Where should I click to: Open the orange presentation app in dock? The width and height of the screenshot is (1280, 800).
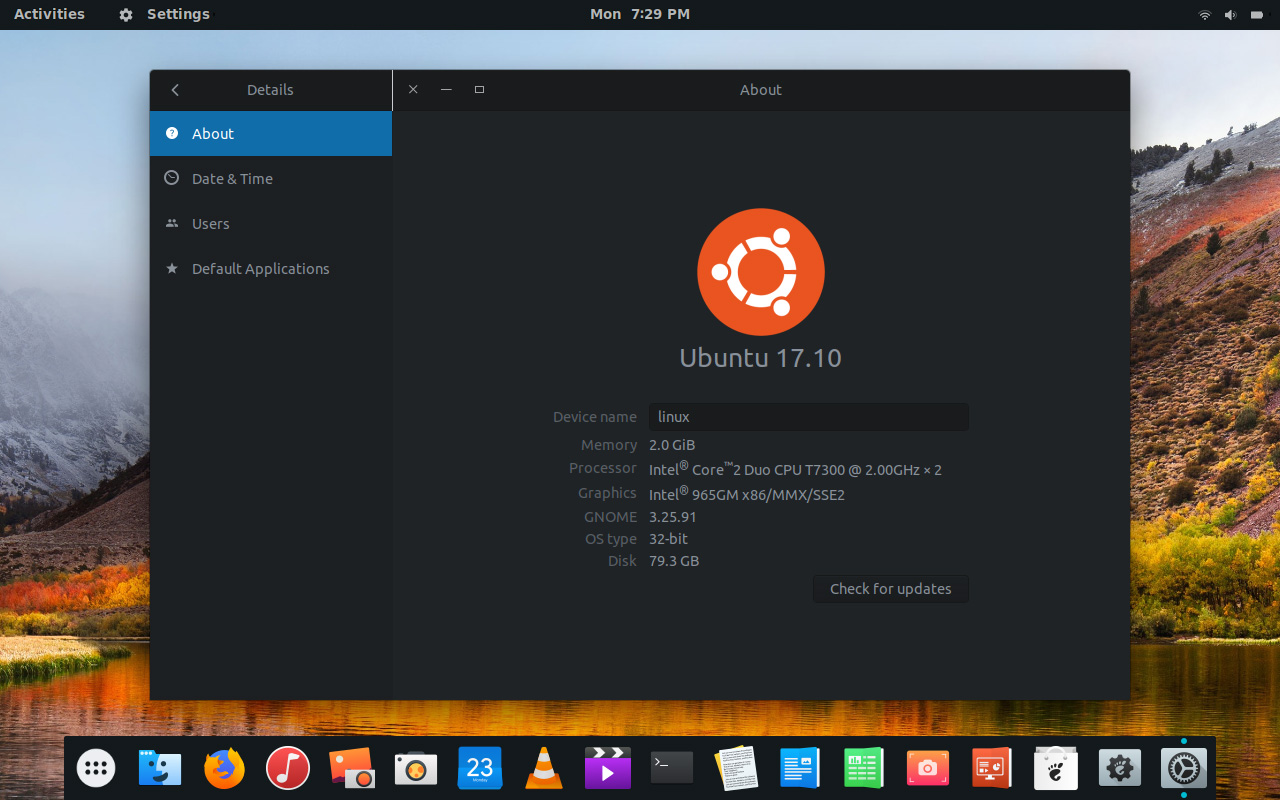click(992, 768)
